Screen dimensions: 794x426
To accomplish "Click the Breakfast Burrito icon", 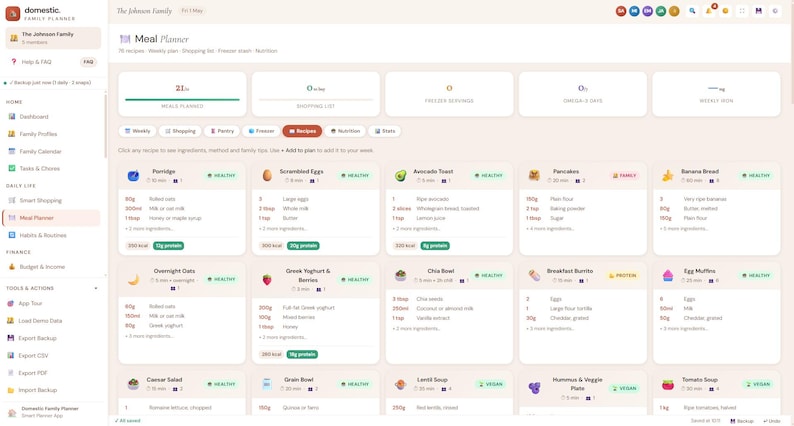I will pos(534,276).
